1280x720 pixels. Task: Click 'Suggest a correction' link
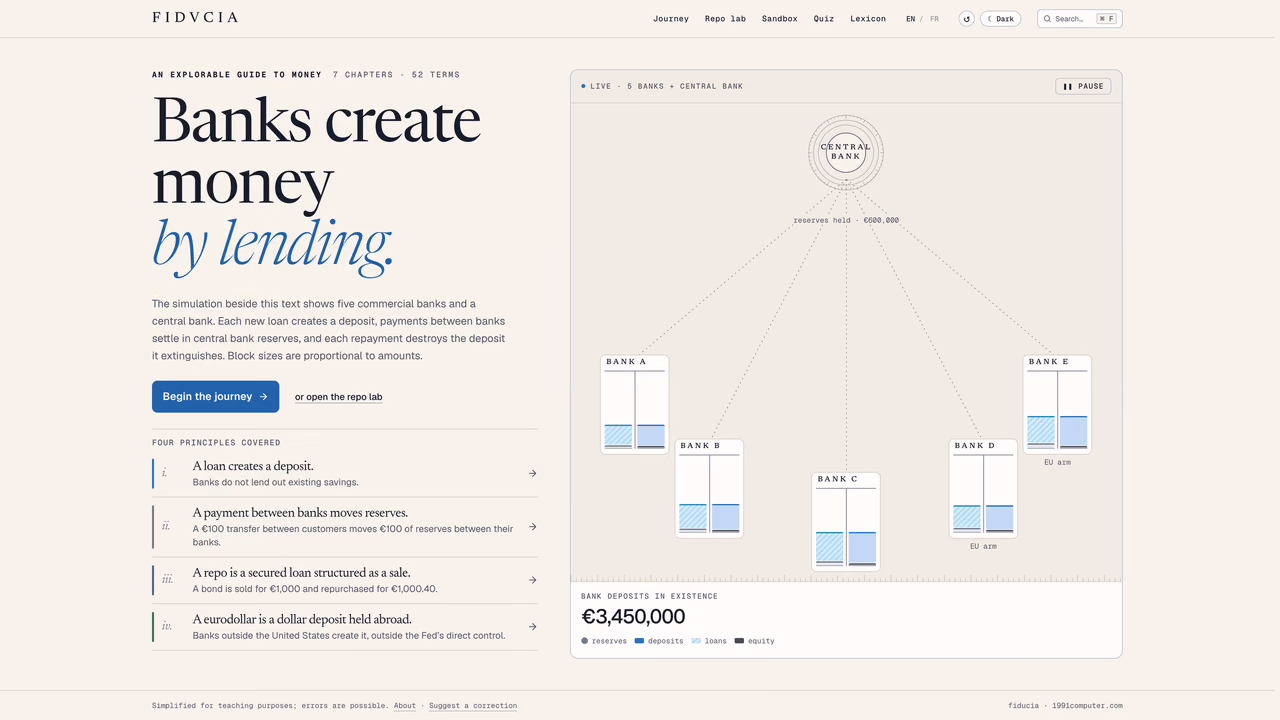coord(473,706)
